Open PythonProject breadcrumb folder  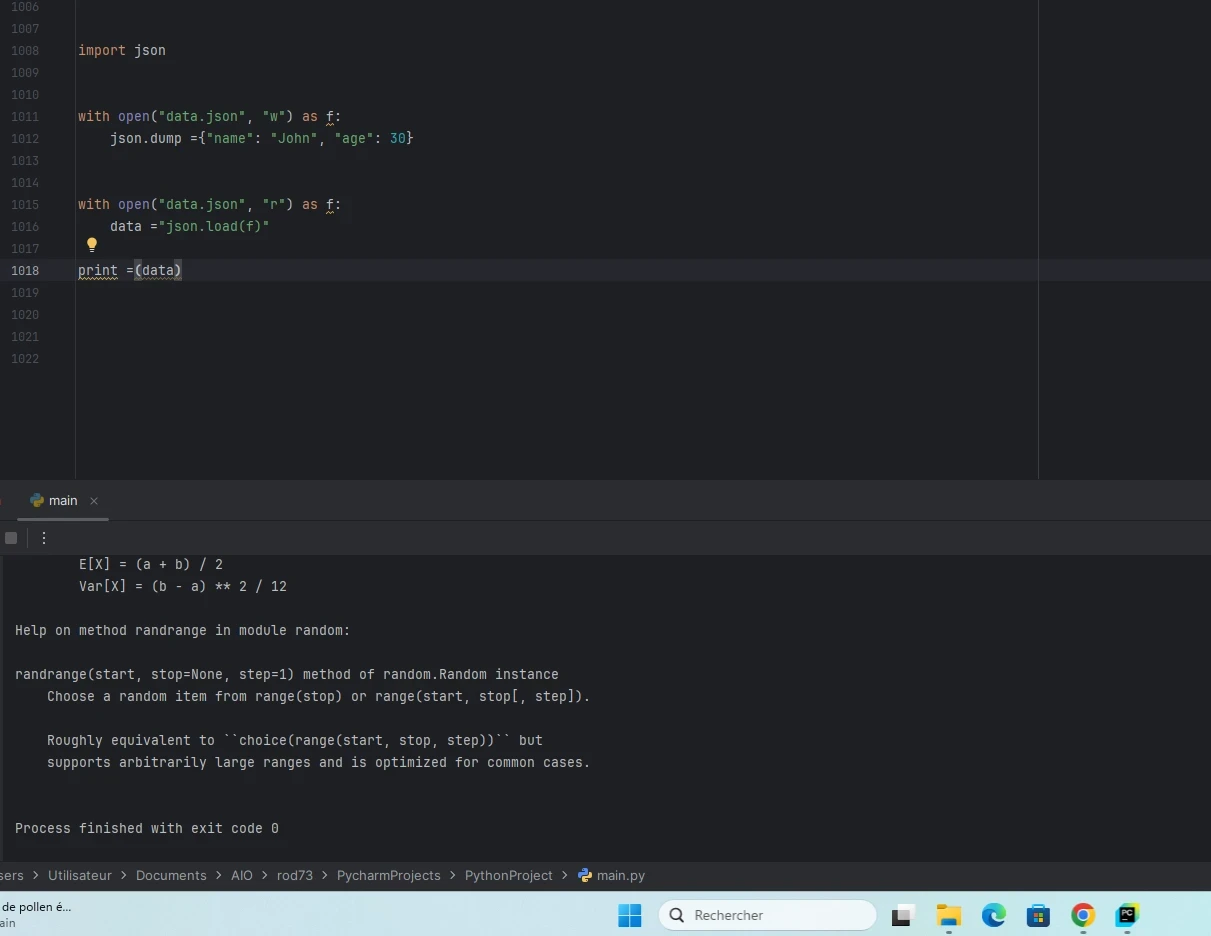508,875
